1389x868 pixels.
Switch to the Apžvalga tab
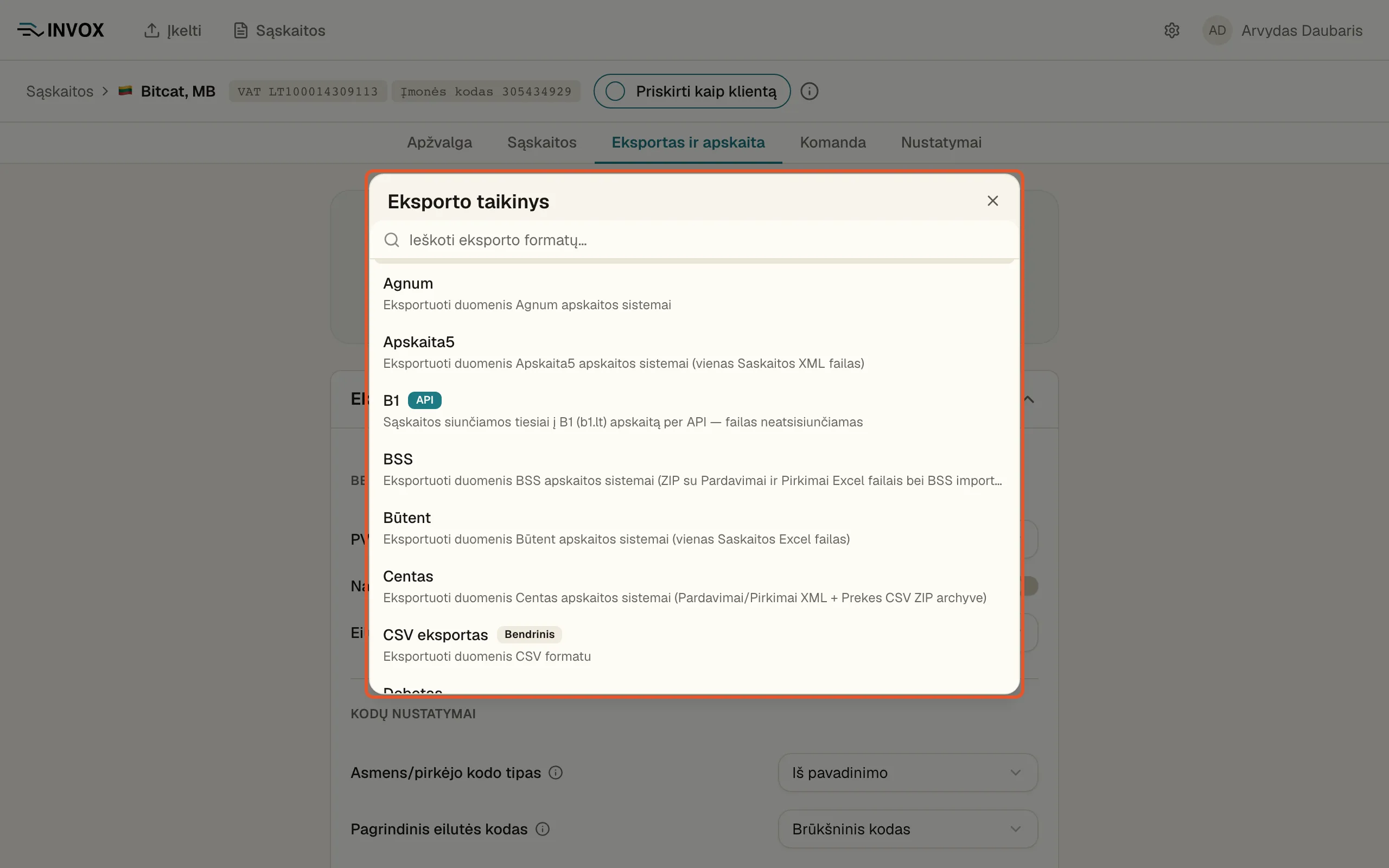439,142
